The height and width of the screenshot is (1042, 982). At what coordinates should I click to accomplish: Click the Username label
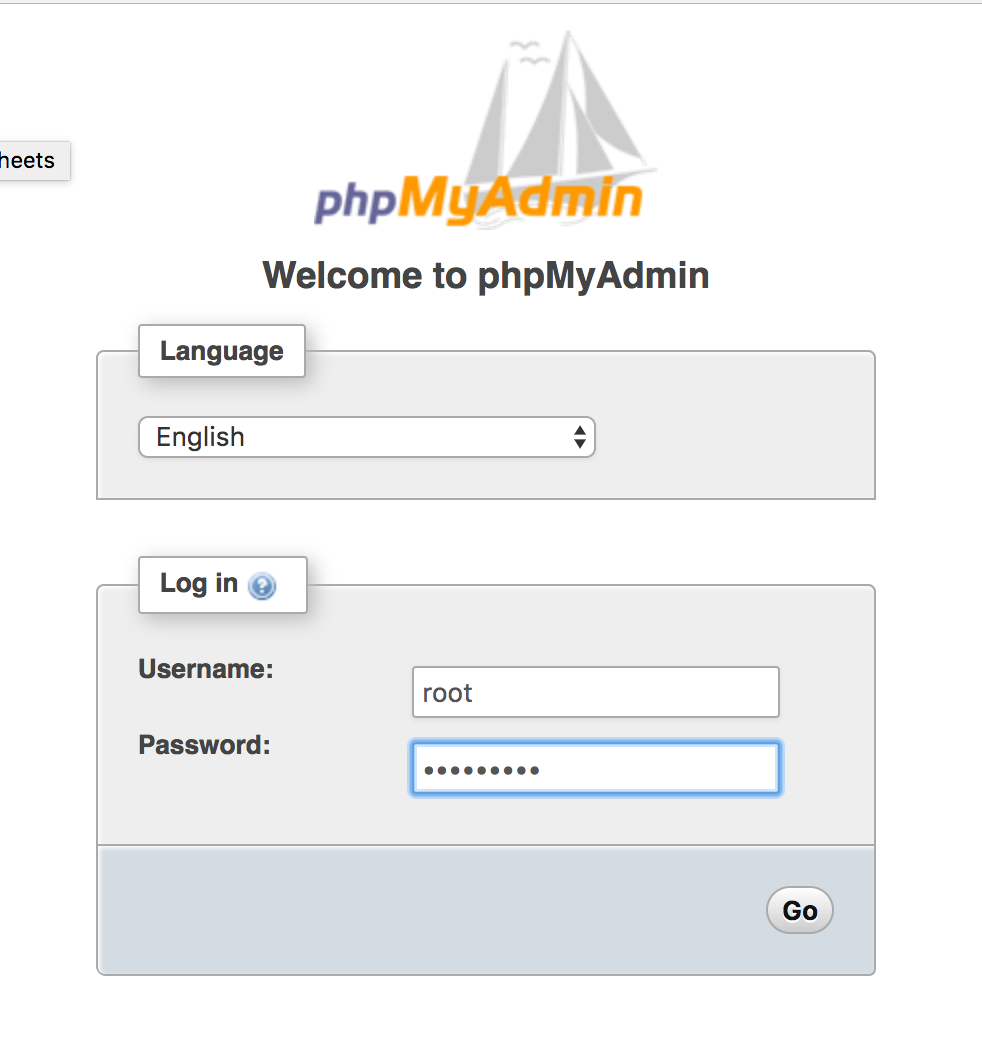[204, 669]
